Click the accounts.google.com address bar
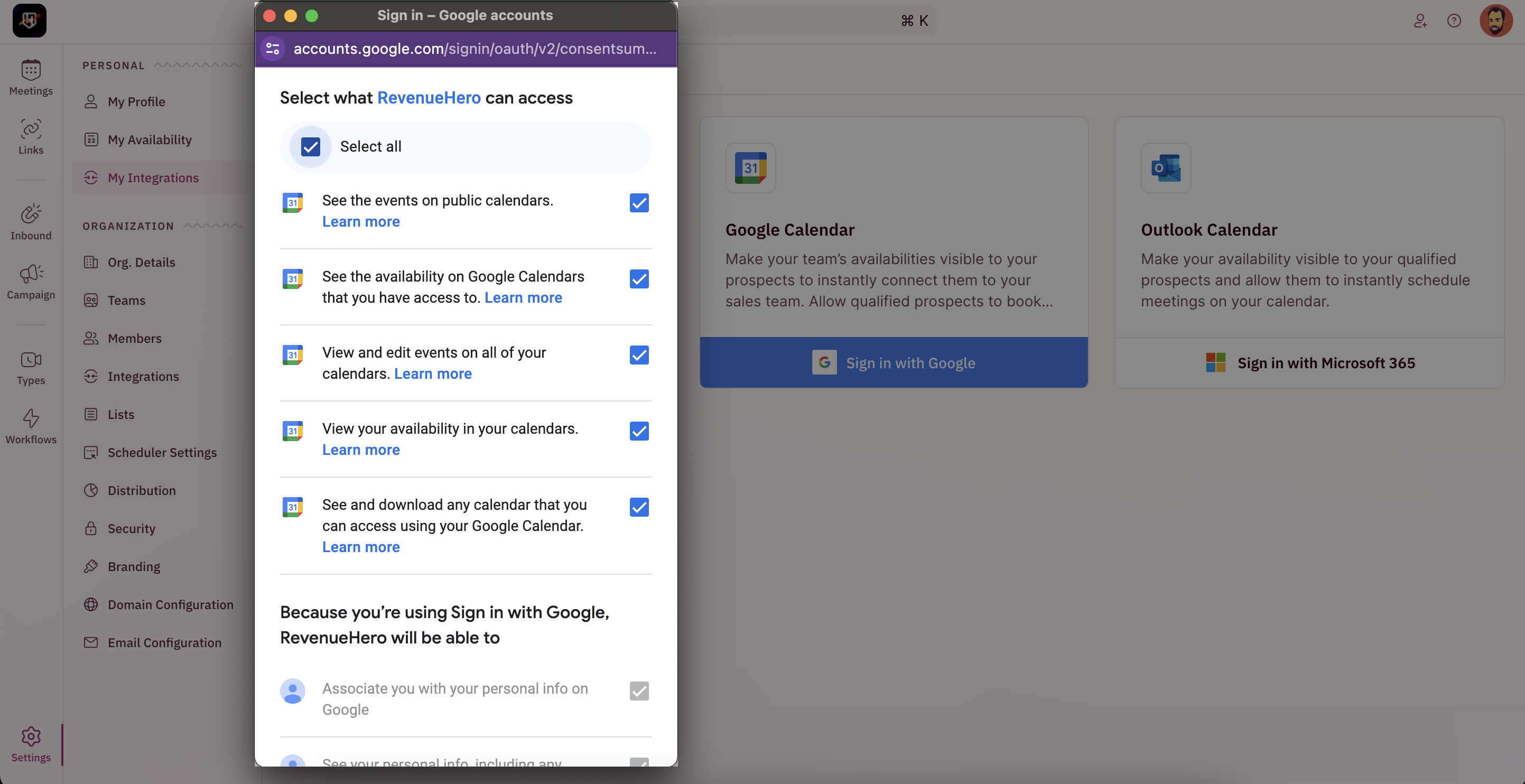The image size is (1525, 784). click(x=475, y=49)
